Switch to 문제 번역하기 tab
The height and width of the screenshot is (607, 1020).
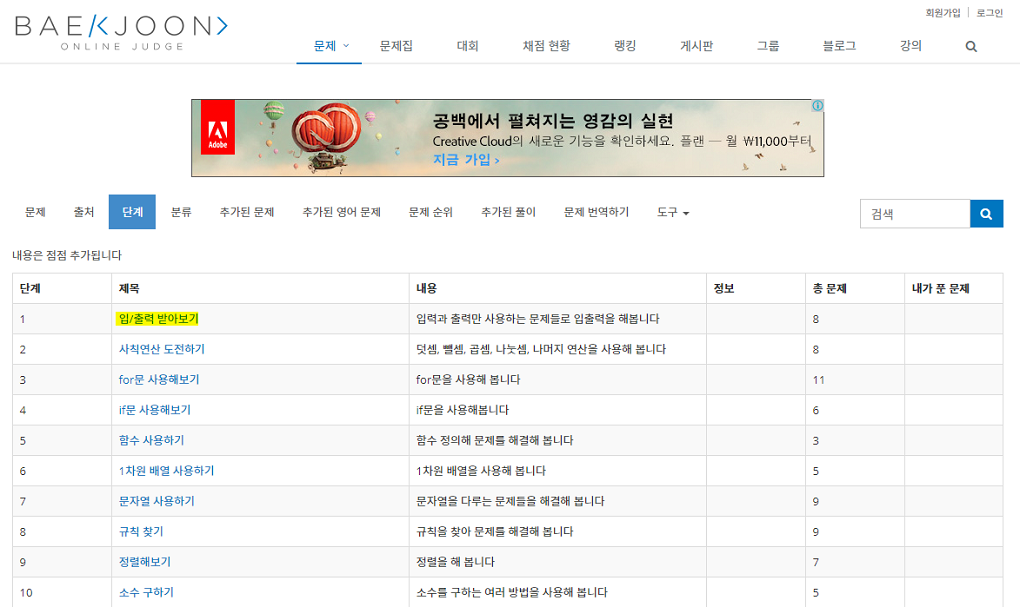(597, 212)
